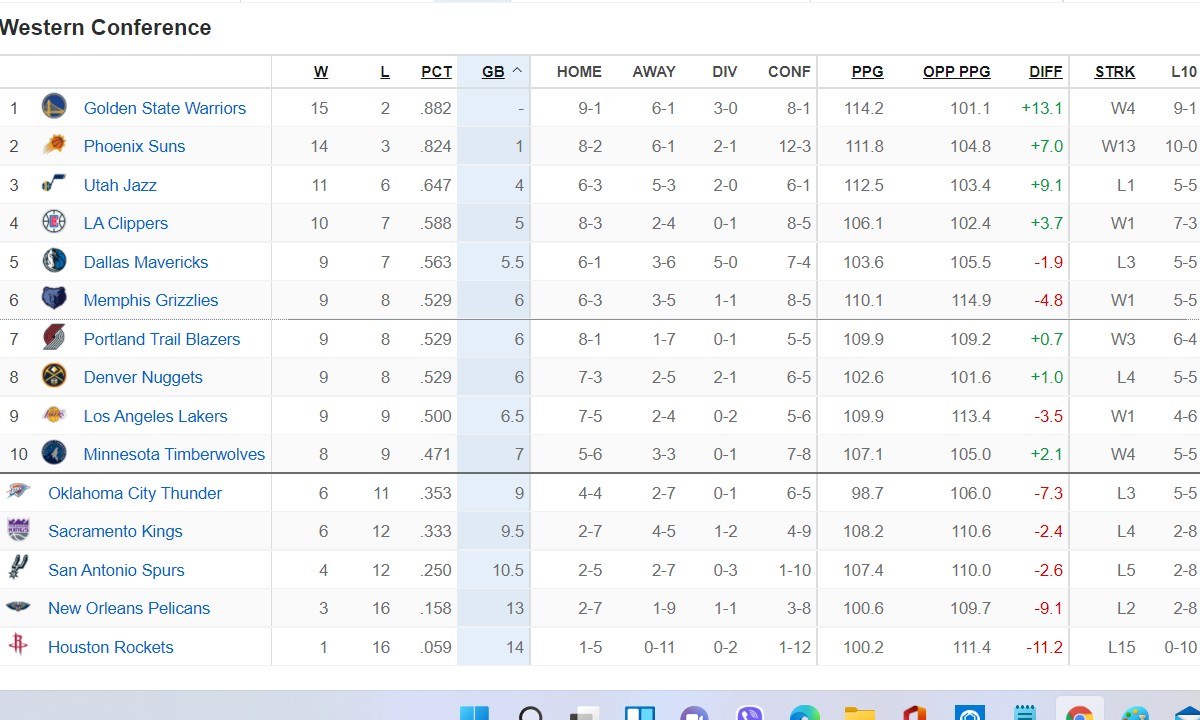Click the Phoenix Suns logo icon
Screen dimensions: 1200x720
click(x=54, y=146)
